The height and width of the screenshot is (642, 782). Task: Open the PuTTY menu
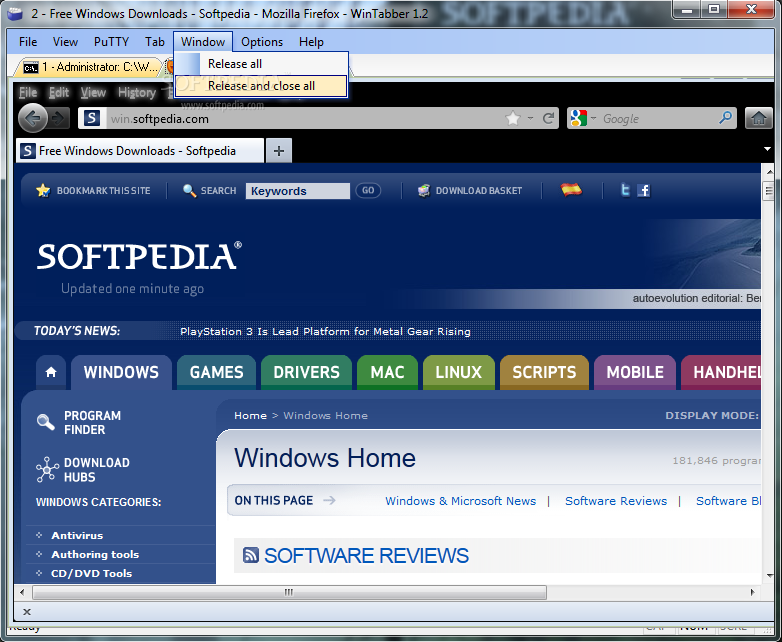click(x=111, y=42)
